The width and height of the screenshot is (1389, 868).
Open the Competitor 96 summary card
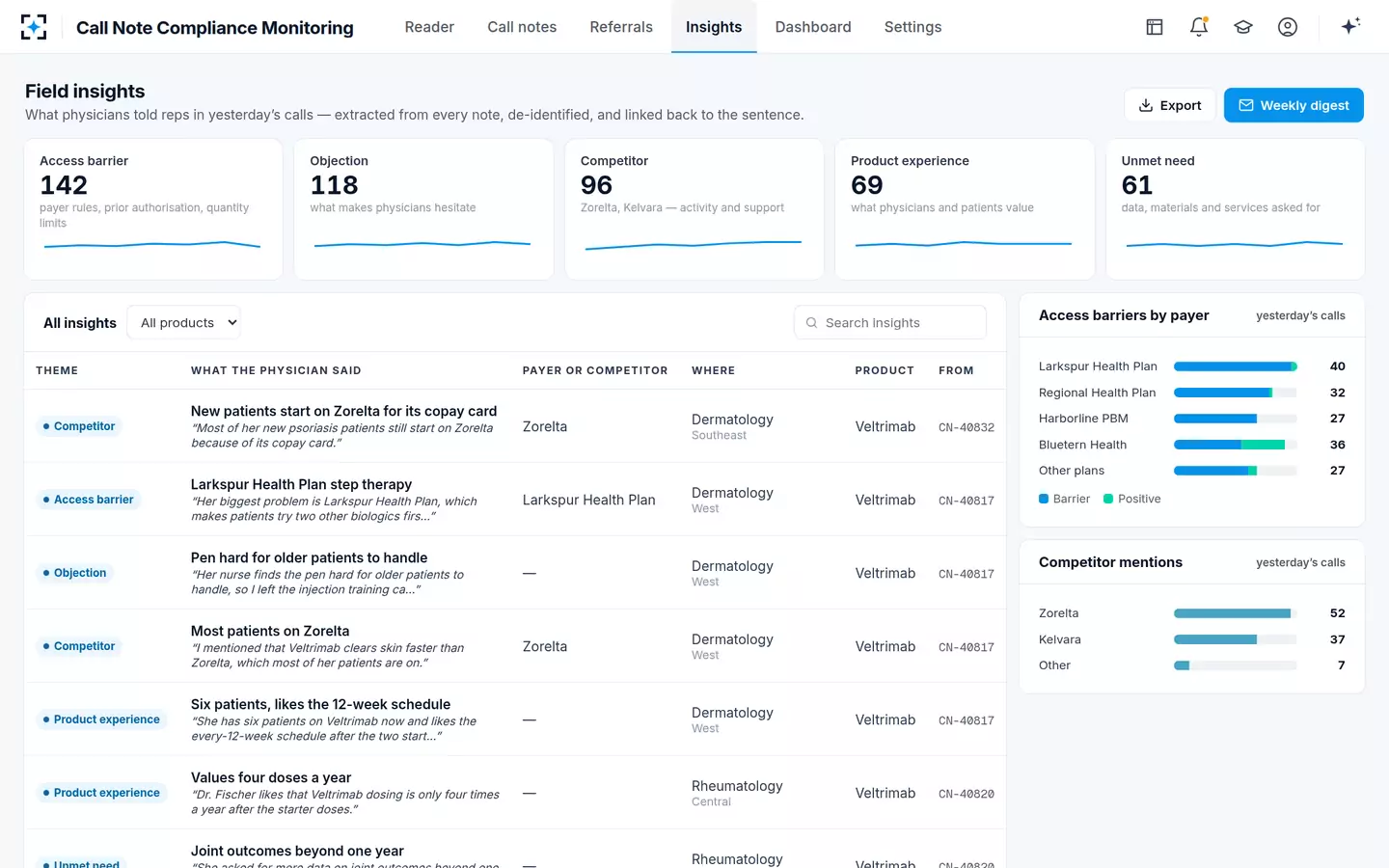tap(694, 209)
